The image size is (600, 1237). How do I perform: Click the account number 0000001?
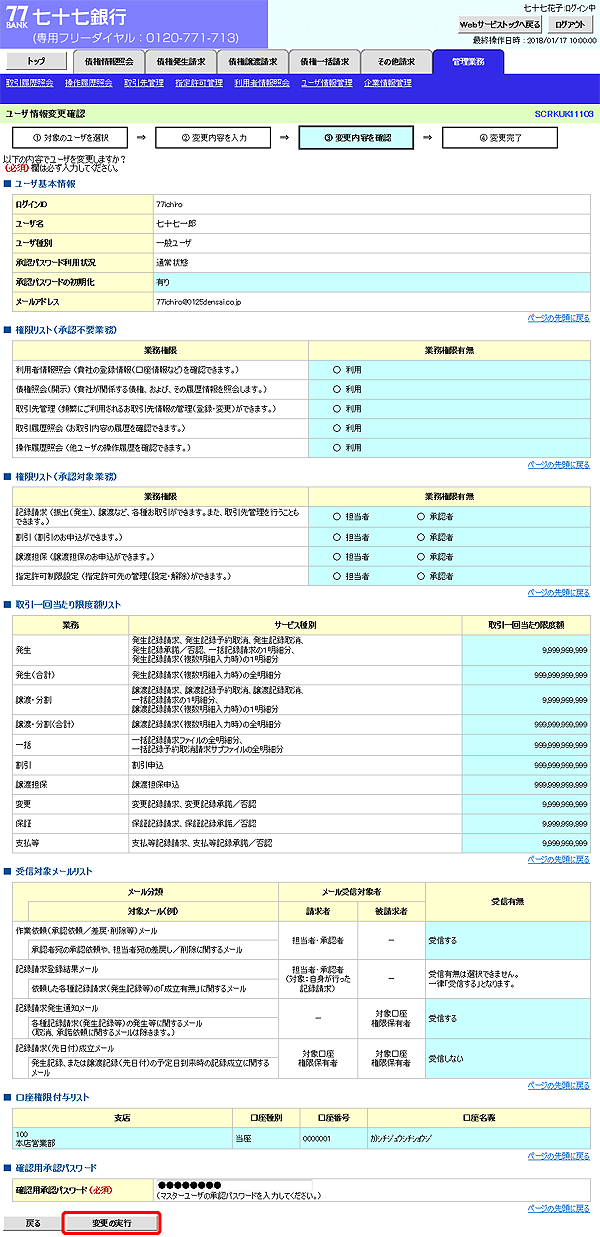[315, 1138]
